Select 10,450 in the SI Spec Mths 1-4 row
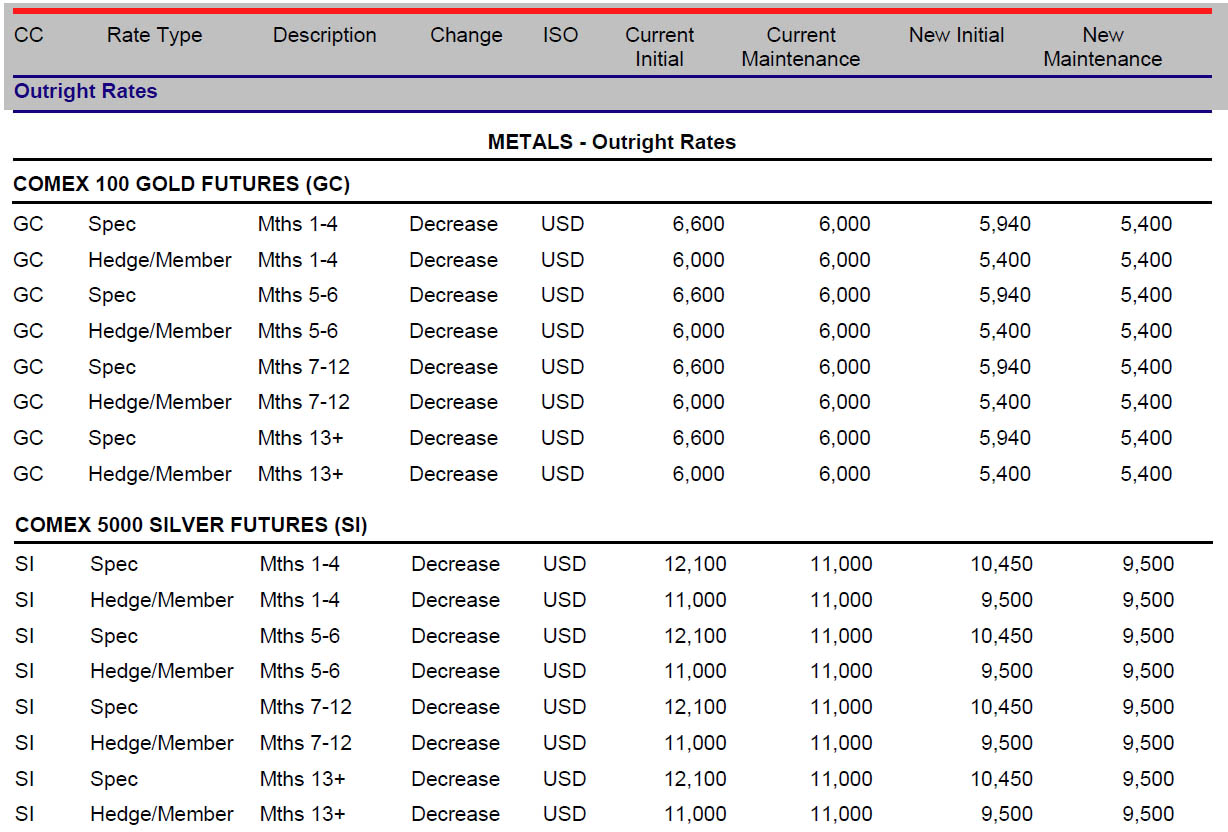Screen dimensions: 1228x832 (1002, 564)
